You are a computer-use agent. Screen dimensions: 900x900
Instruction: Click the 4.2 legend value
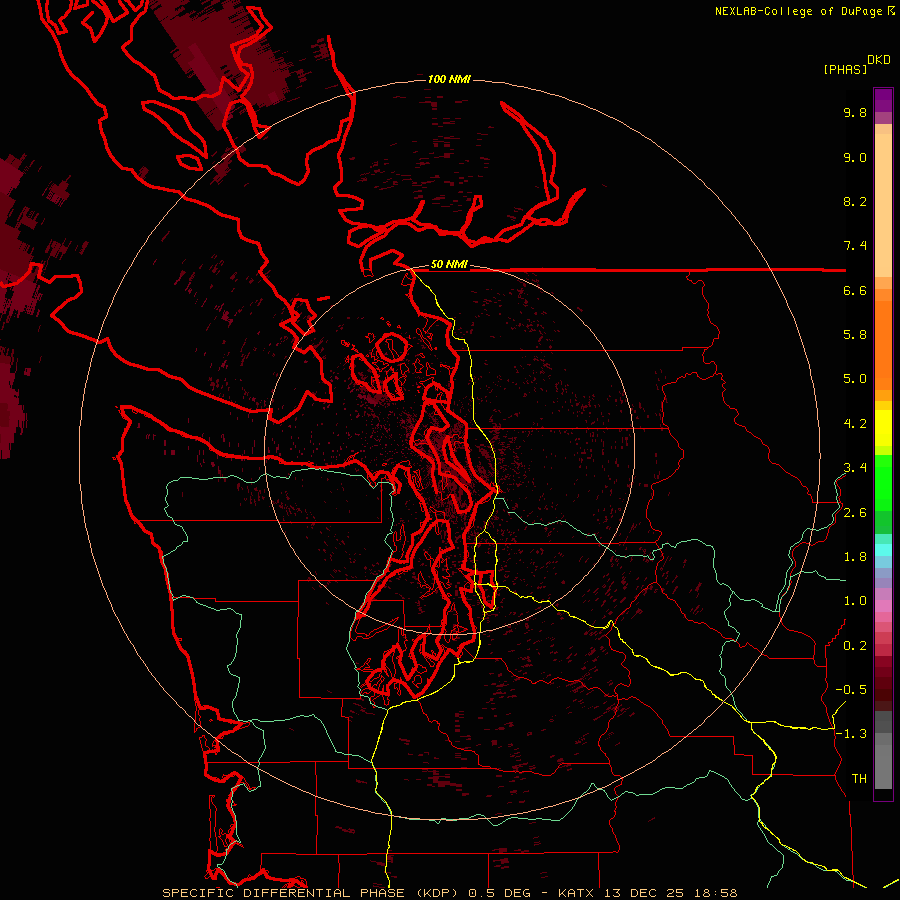[x=855, y=424]
